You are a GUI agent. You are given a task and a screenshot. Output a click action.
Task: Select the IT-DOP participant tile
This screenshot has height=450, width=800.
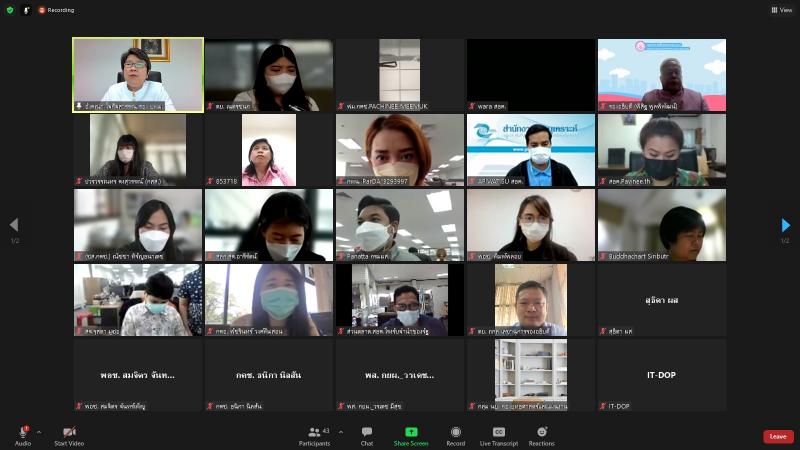(x=662, y=375)
